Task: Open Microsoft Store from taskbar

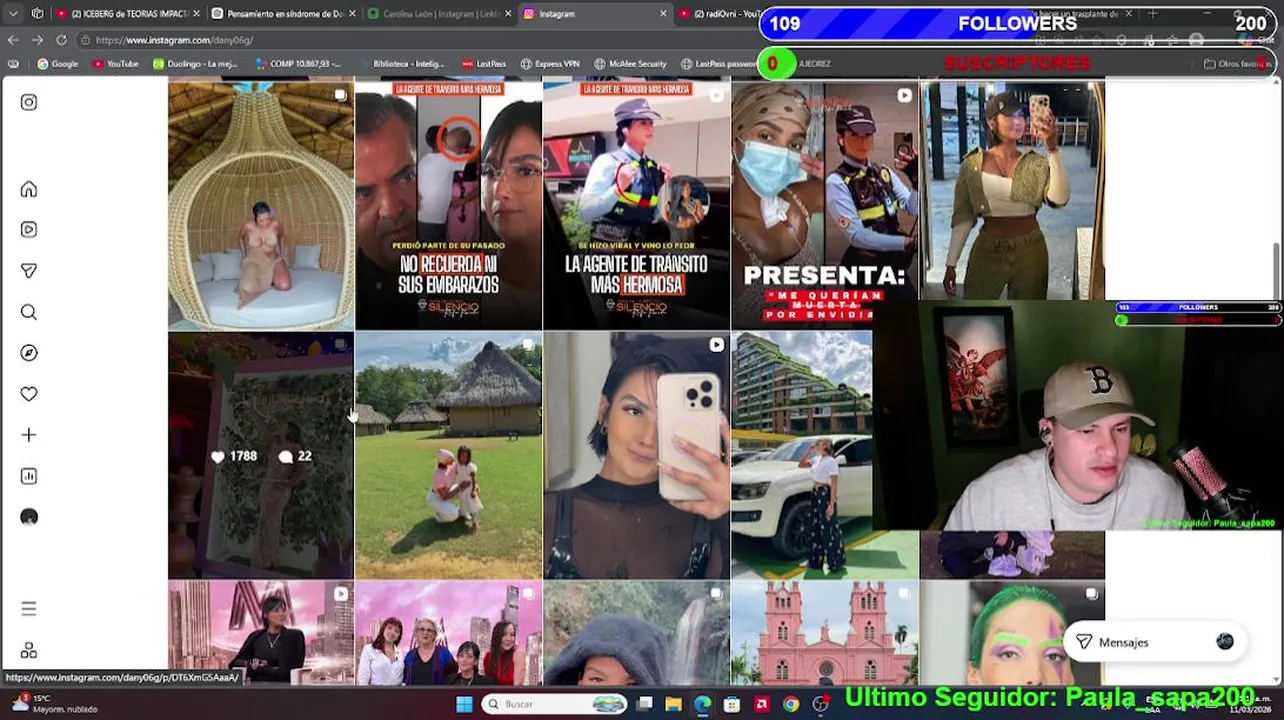Action: [x=732, y=704]
